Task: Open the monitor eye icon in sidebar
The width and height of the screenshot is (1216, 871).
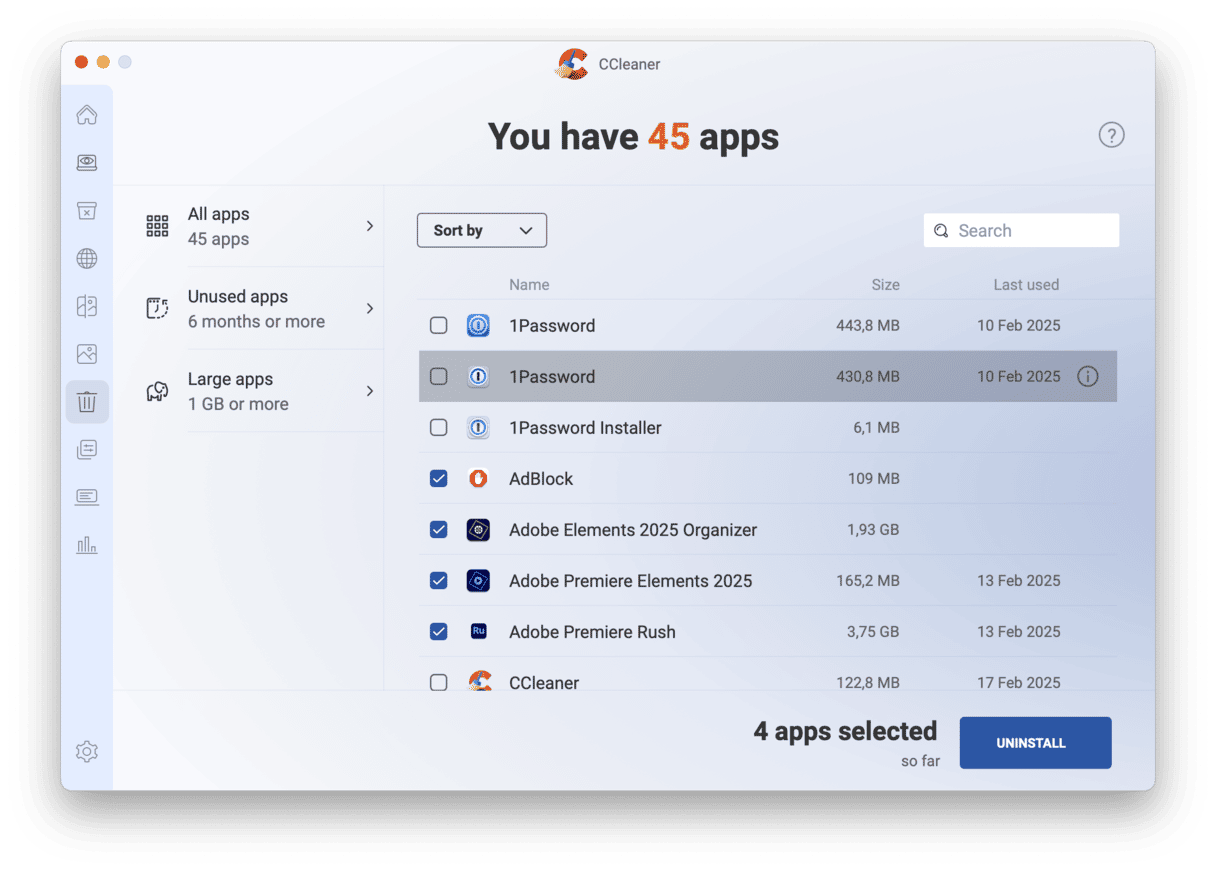Action: pyautogui.click(x=87, y=163)
